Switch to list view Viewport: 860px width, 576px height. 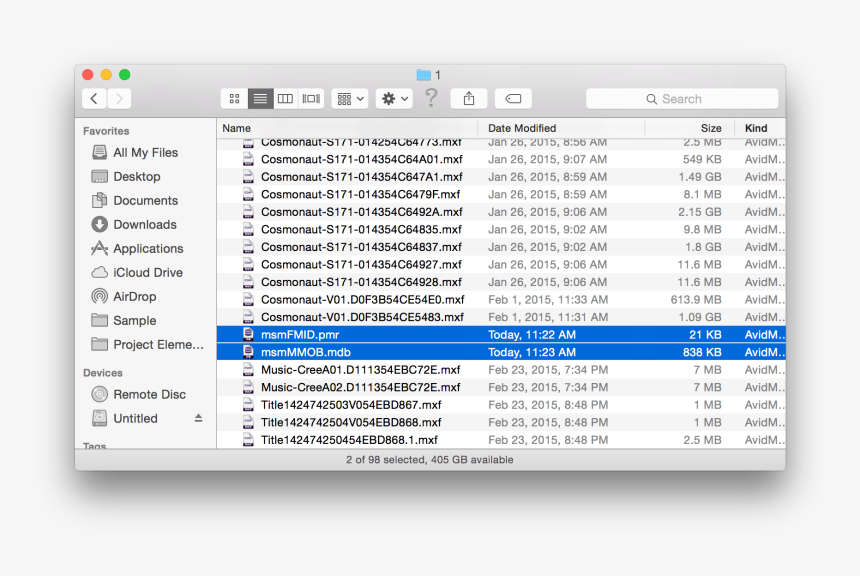[260, 99]
